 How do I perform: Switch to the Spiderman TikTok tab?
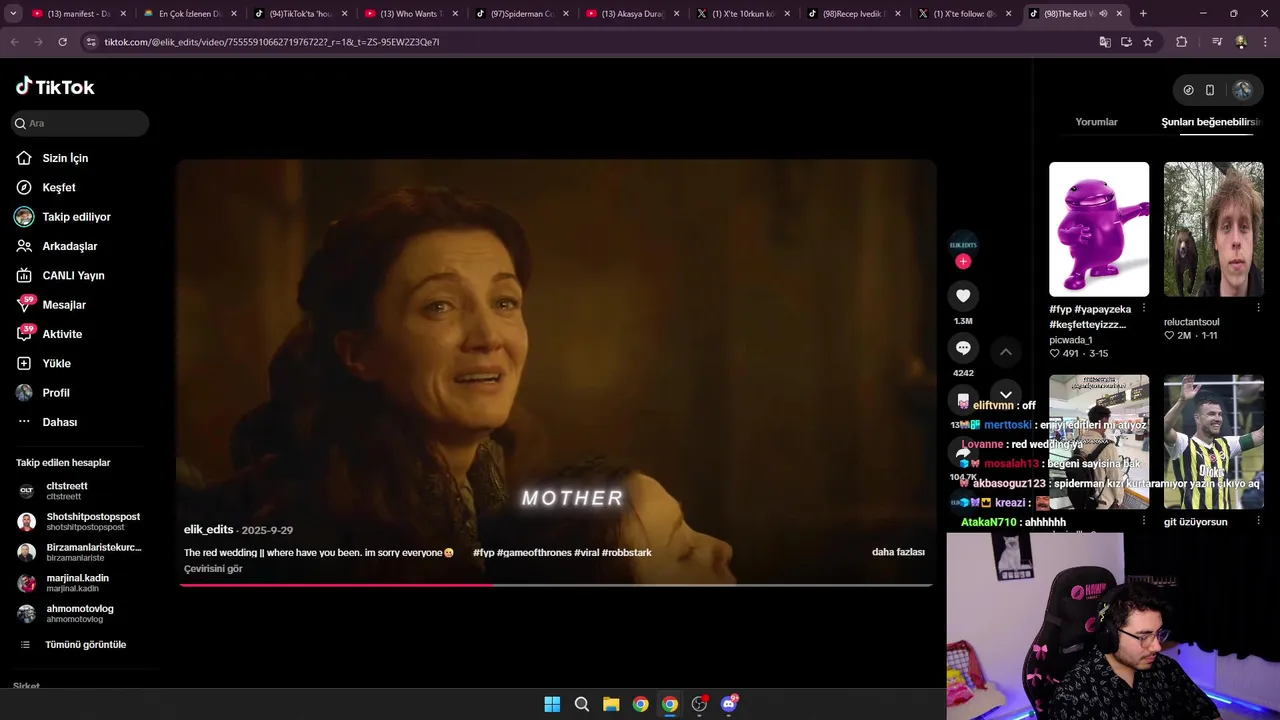point(522,13)
